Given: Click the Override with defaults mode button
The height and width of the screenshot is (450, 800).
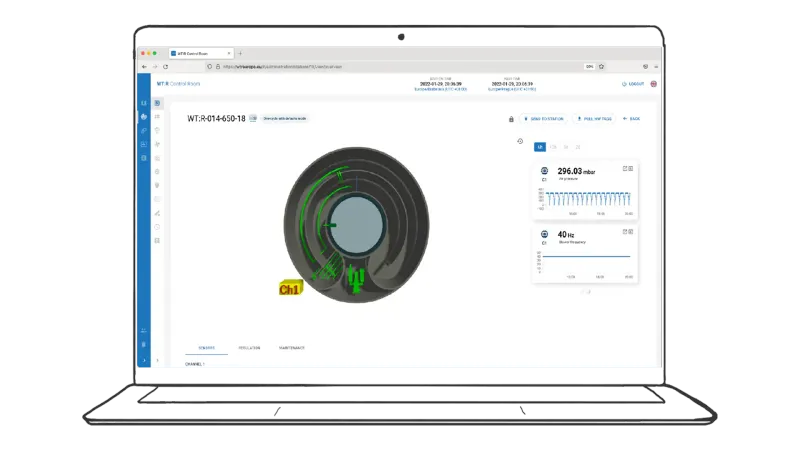Looking at the screenshot, I should [285, 118].
